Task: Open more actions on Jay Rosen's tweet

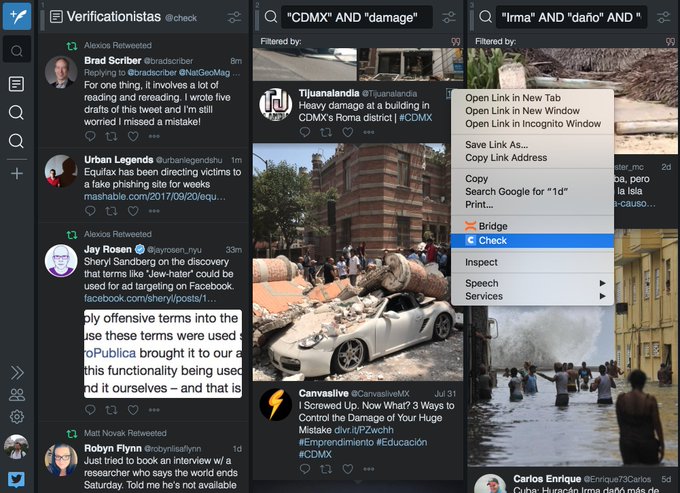Action: [154, 409]
